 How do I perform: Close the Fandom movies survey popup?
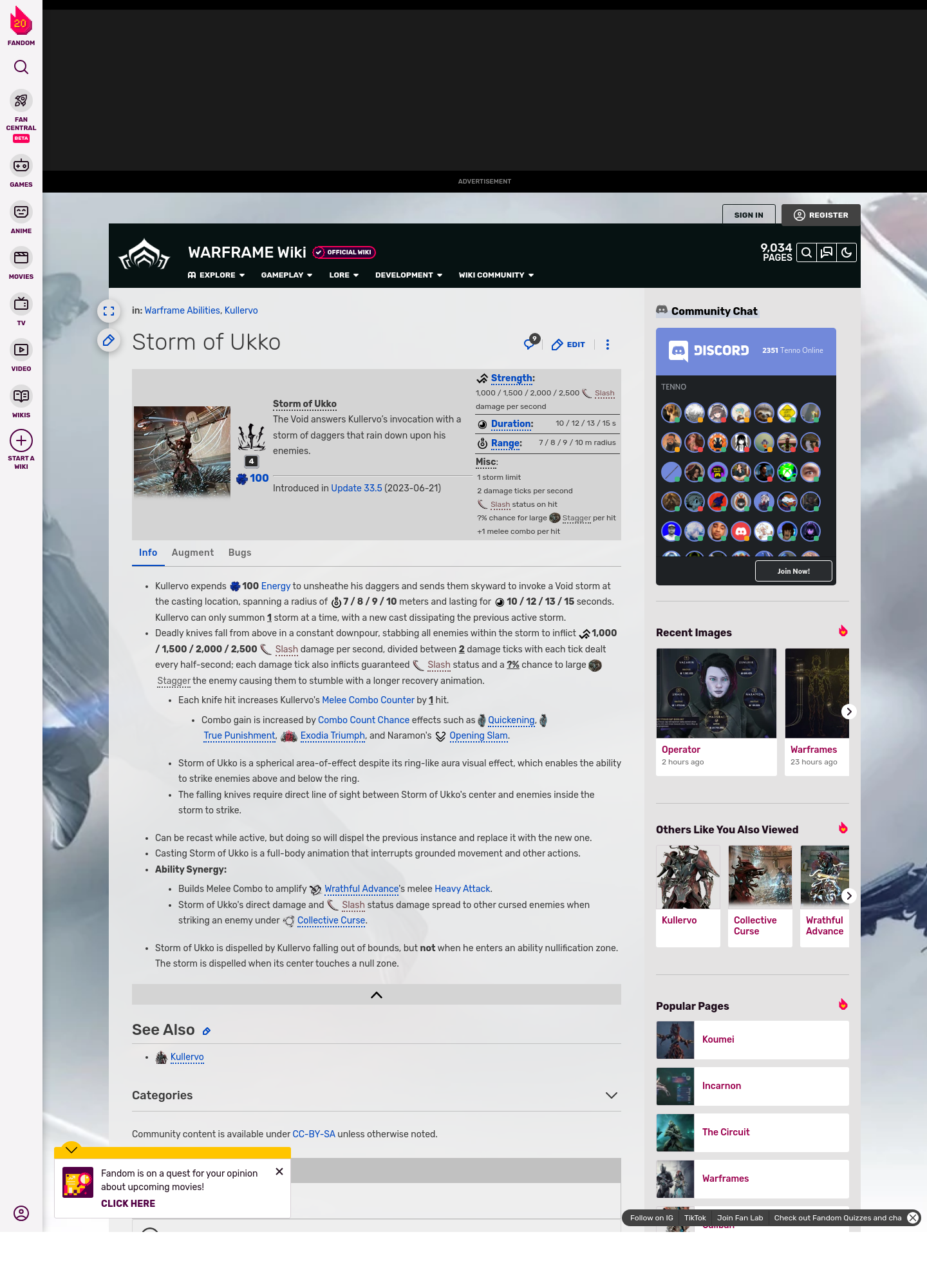[x=279, y=1171]
